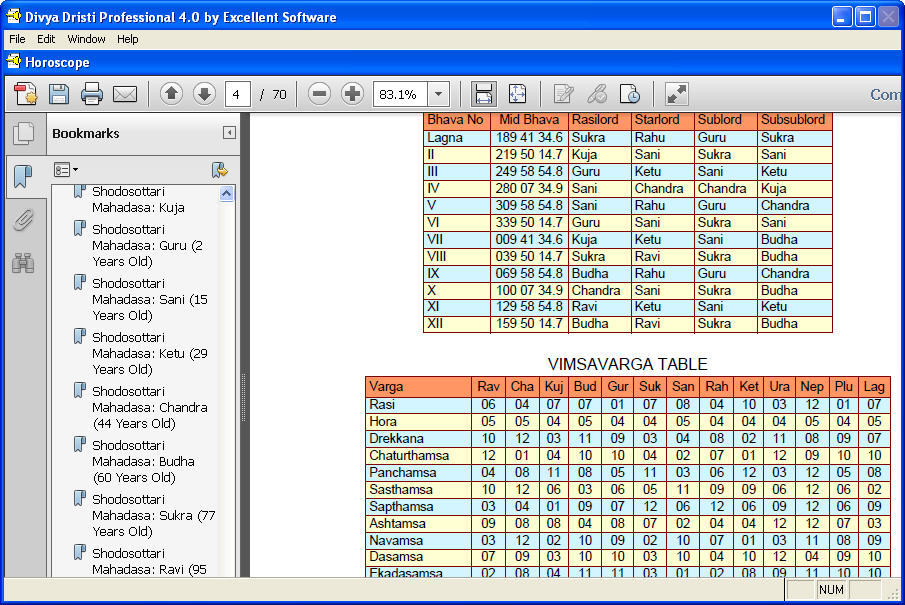Click the next page down arrow
Image resolution: width=905 pixels, height=605 pixels.
tap(204, 93)
